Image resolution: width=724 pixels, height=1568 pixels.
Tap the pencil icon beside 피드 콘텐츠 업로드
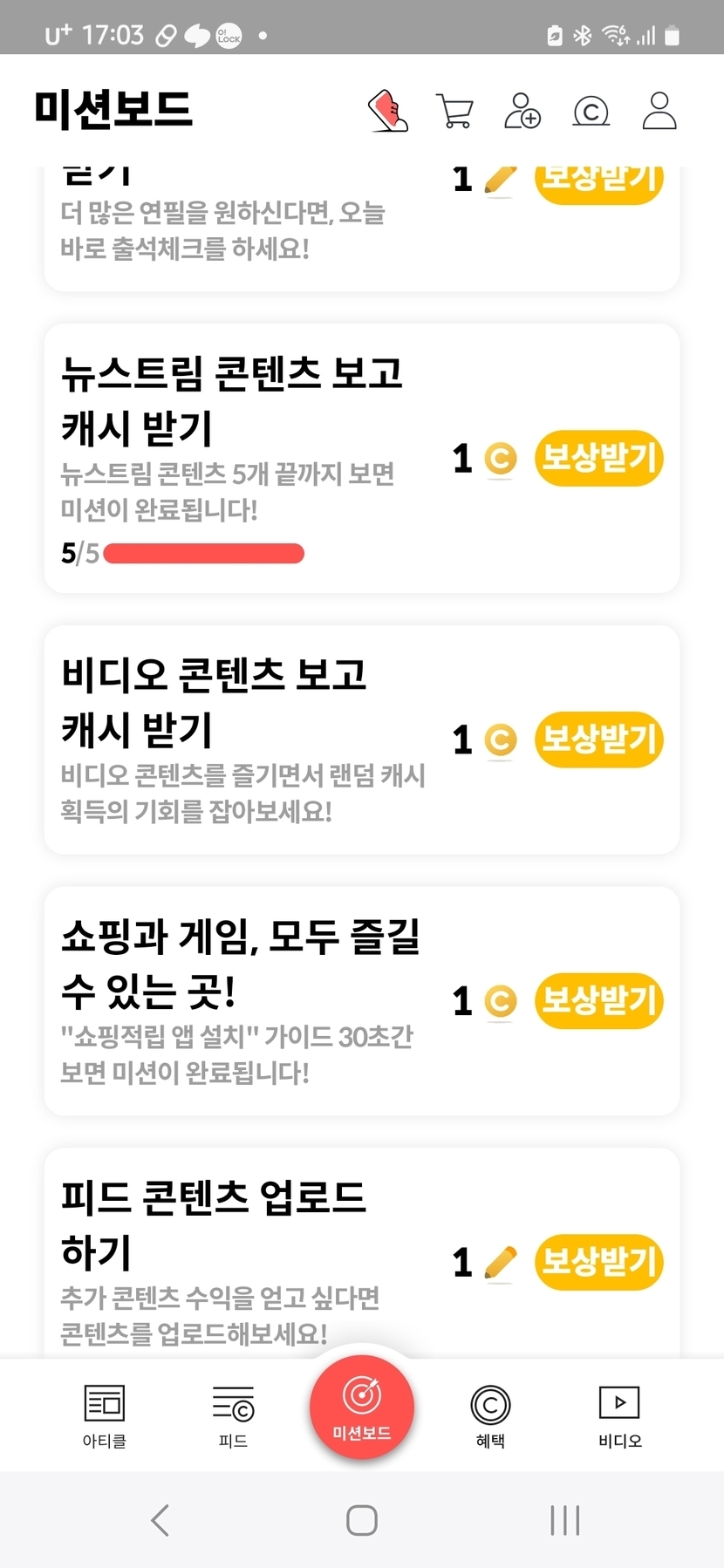coord(501,1262)
